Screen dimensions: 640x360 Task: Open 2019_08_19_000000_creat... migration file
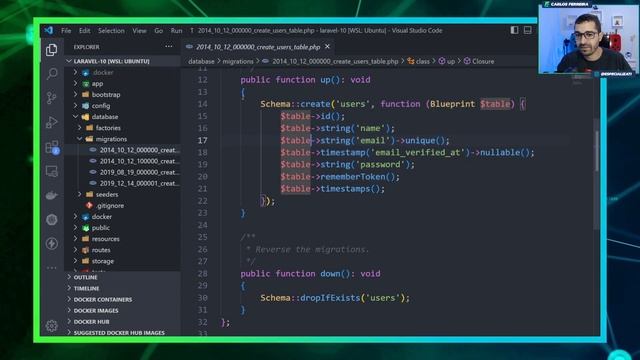(x=122, y=172)
